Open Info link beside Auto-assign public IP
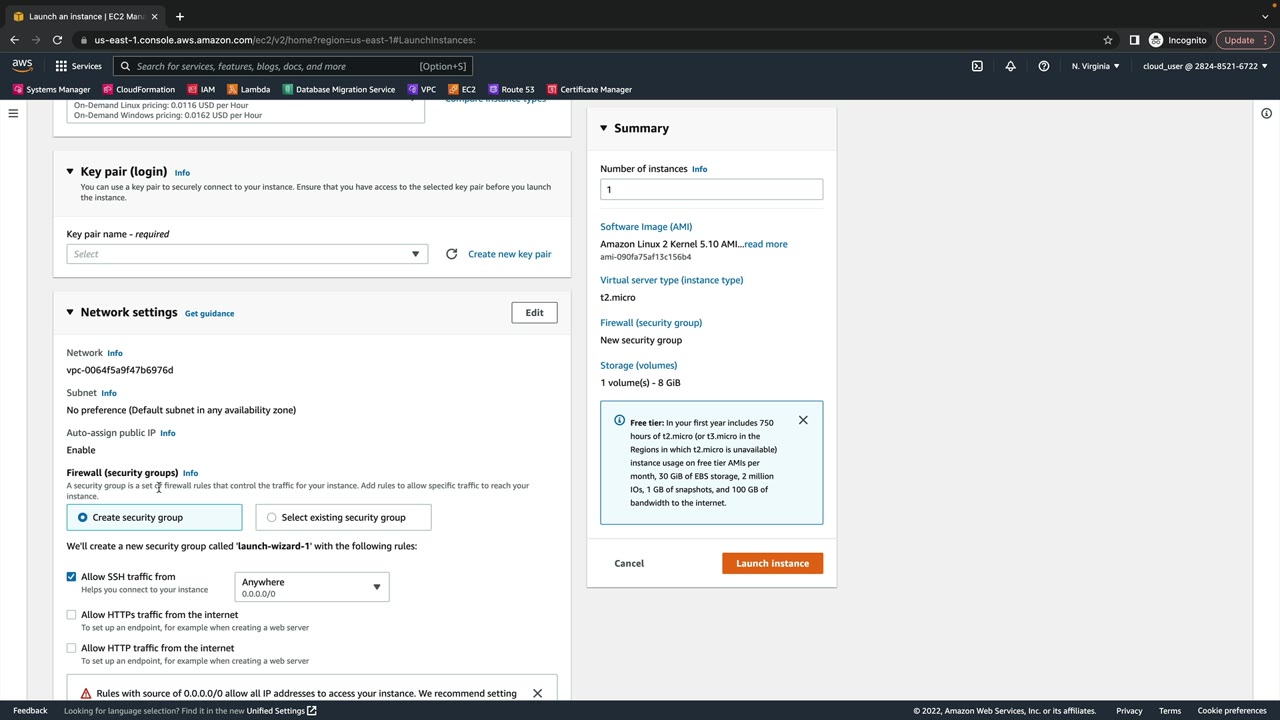Viewport: 1280px width, 720px height. 168,433
